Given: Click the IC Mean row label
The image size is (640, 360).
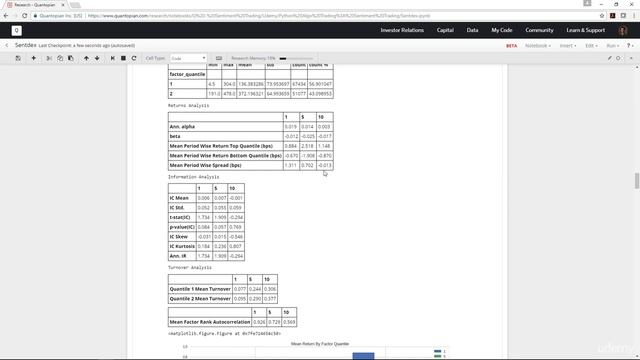Looking at the screenshot, I should [x=179, y=198].
